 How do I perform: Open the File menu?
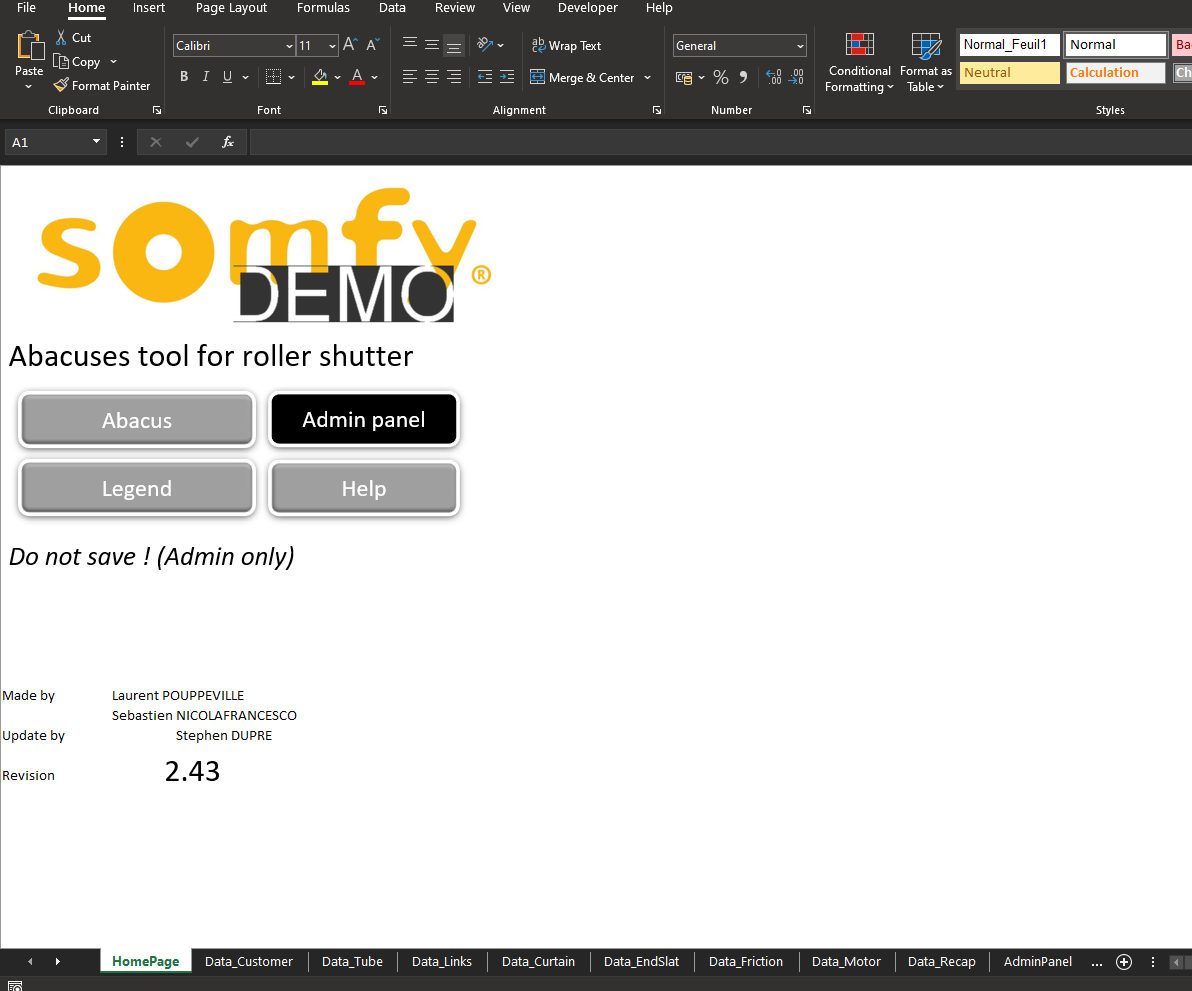pyautogui.click(x=27, y=8)
